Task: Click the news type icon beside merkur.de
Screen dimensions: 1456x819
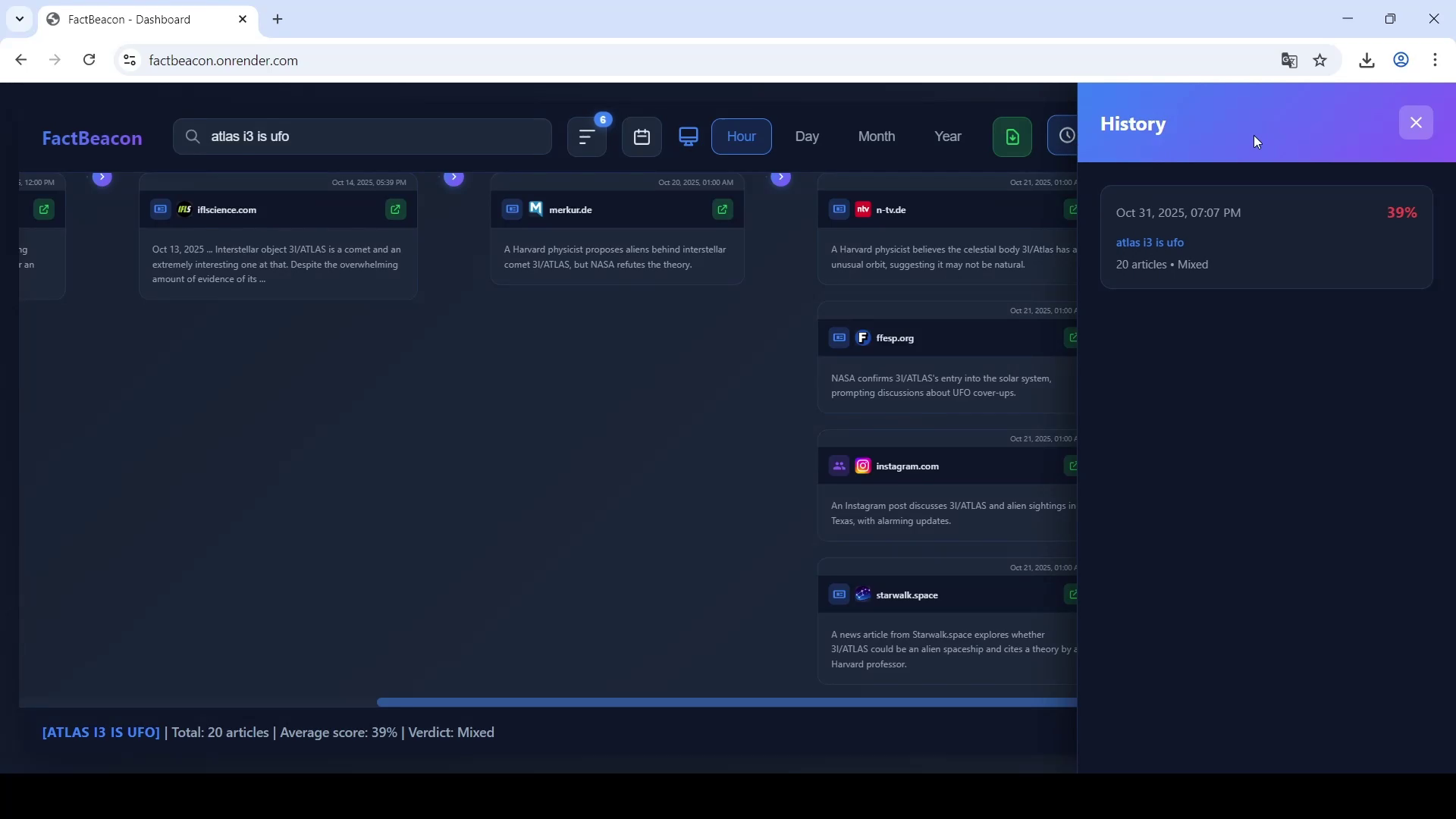Action: (x=513, y=209)
